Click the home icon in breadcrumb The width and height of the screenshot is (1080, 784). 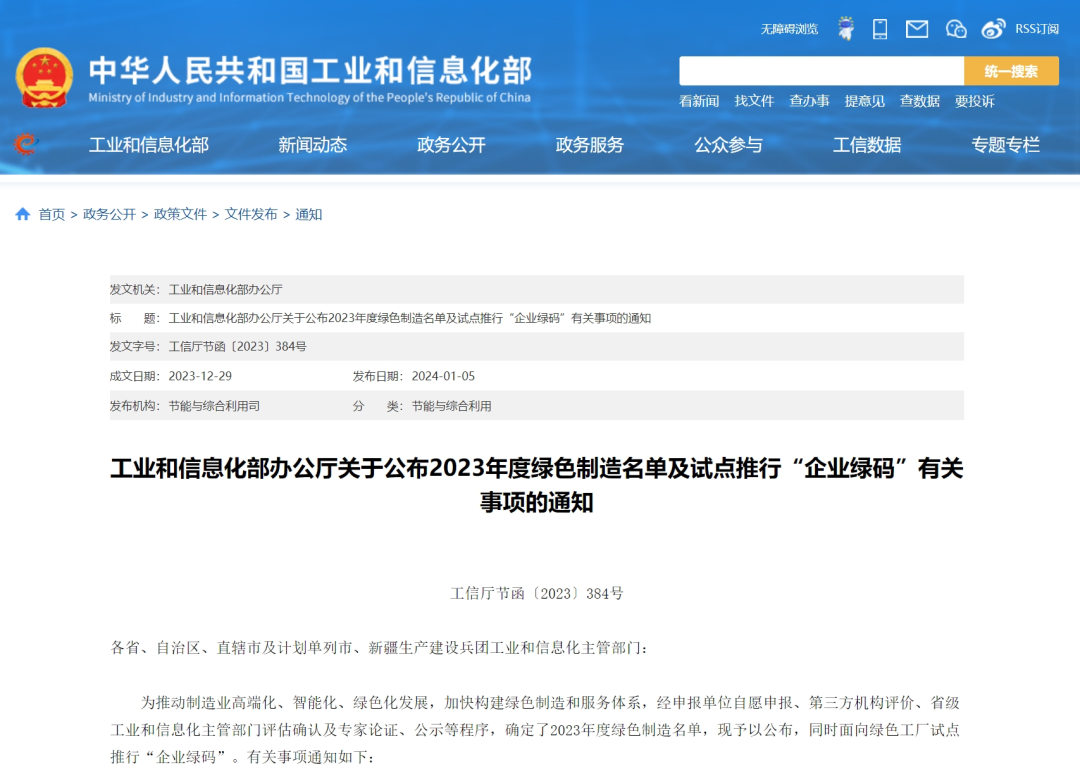[23, 214]
